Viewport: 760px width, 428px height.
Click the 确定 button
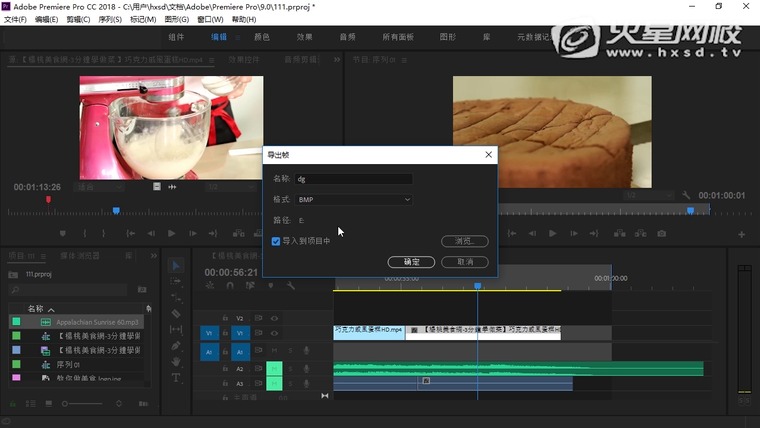(x=411, y=262)
